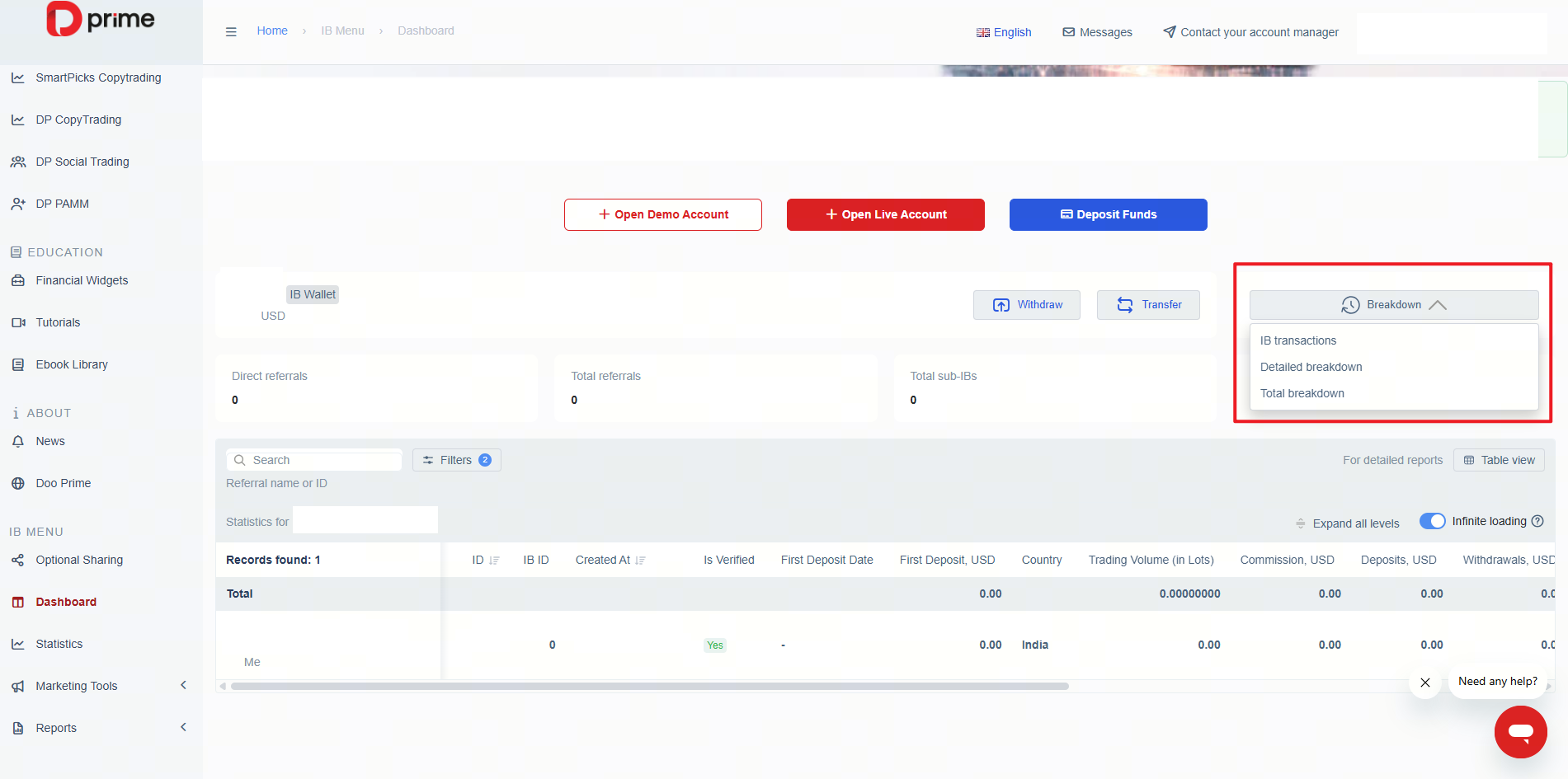Click the Me row label

pyautogui.click(x=252, y=662)
